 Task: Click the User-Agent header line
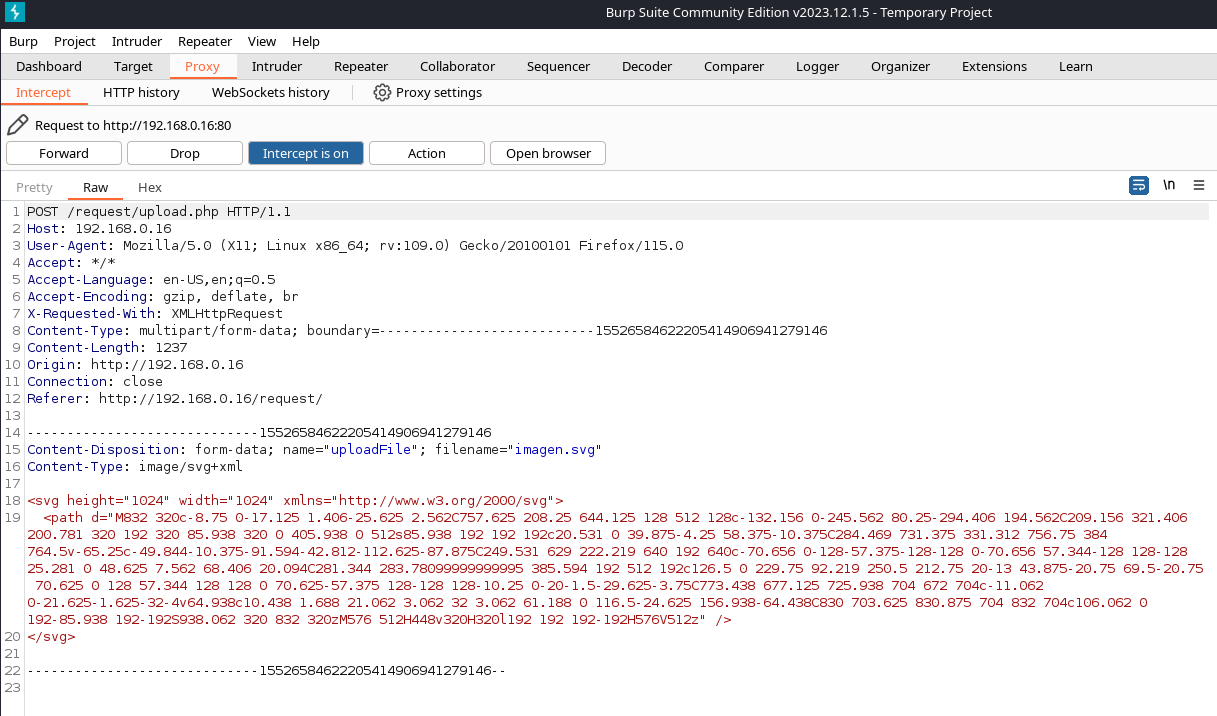pyautogui.click(x=355, y=245)
